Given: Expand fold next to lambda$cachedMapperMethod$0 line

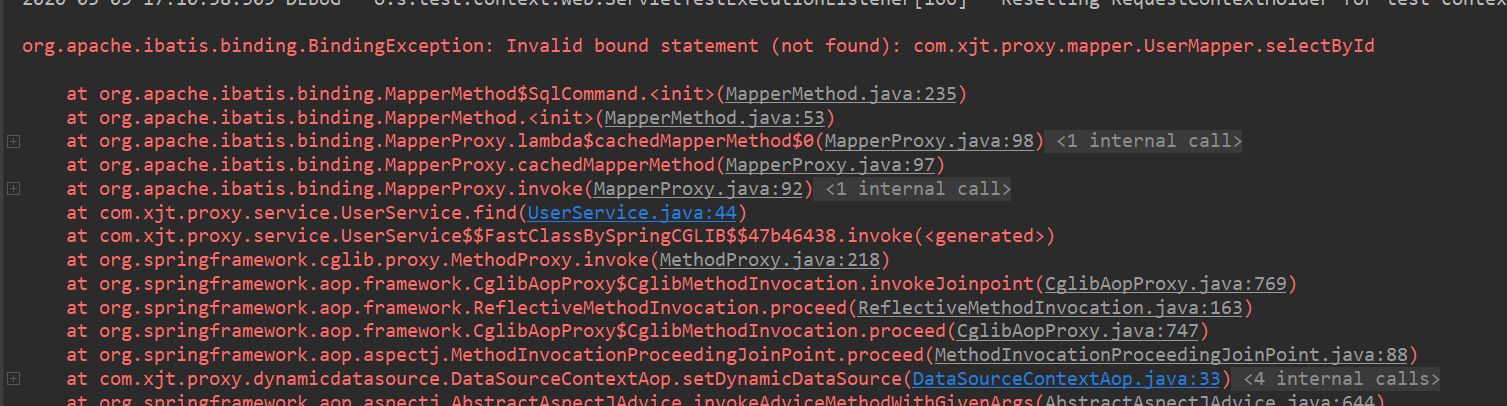Looking at the screenshot, I should 13,141.
